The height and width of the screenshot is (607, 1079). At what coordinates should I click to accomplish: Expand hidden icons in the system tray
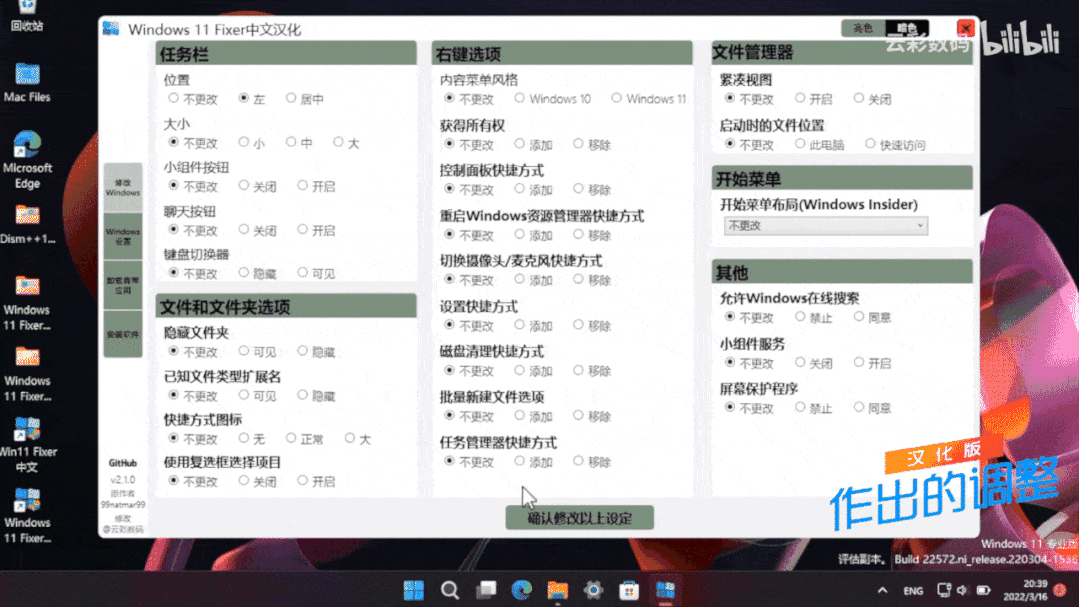(882, 590)
